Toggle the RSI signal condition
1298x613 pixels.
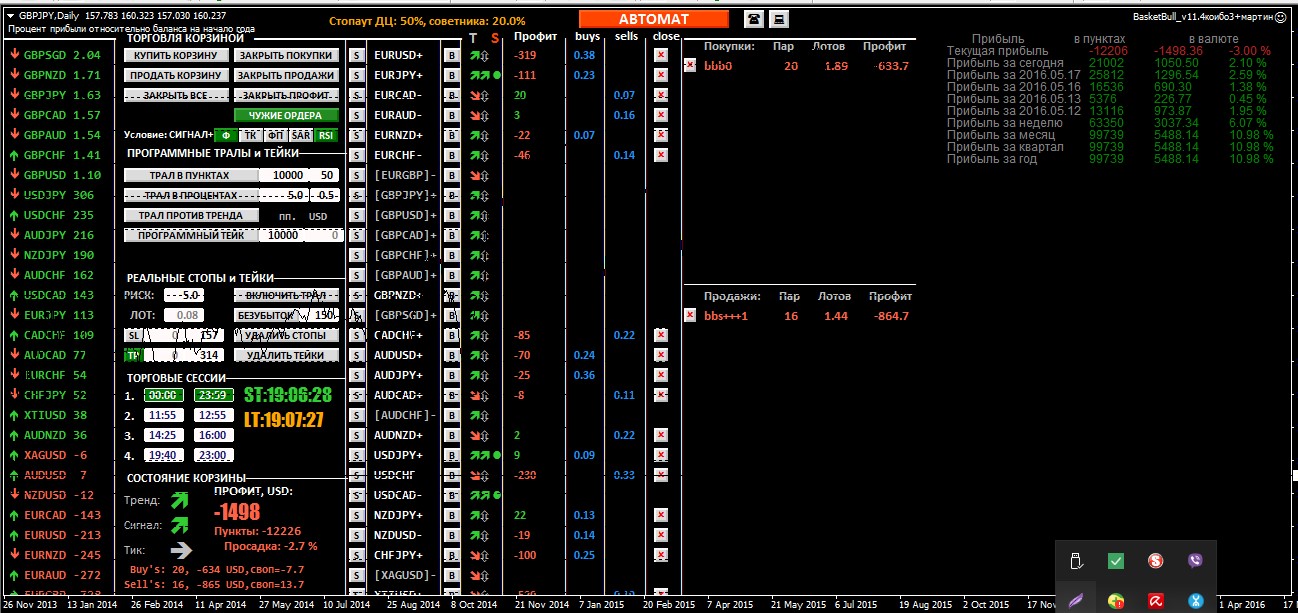pos(326,135)
